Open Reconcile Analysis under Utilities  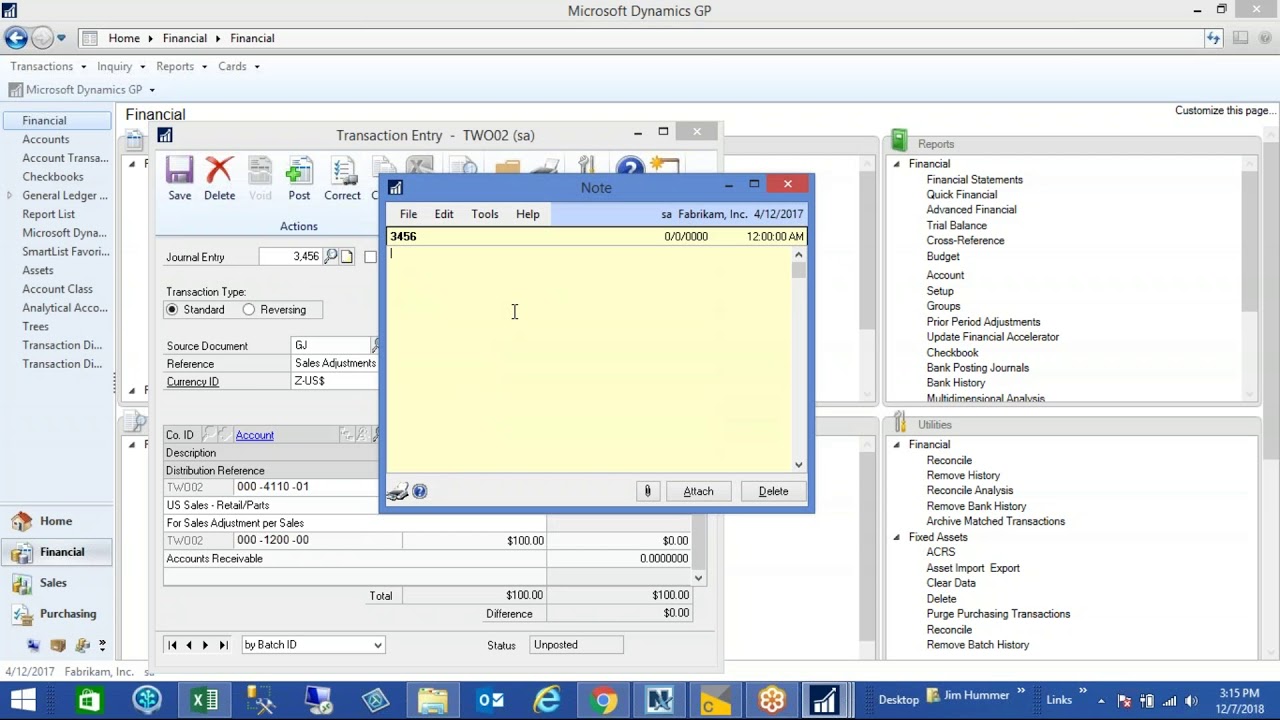pyautogui.click(x=969, y=491)
